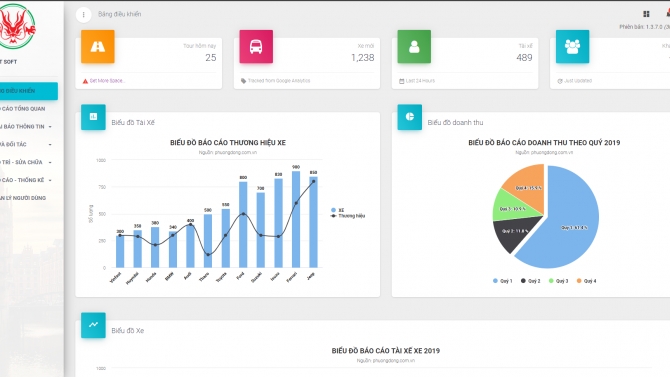This screenshot has height=377, width=670.
Task: Click the 25 value on Tour hôm nay card
Action: [211, 58]
